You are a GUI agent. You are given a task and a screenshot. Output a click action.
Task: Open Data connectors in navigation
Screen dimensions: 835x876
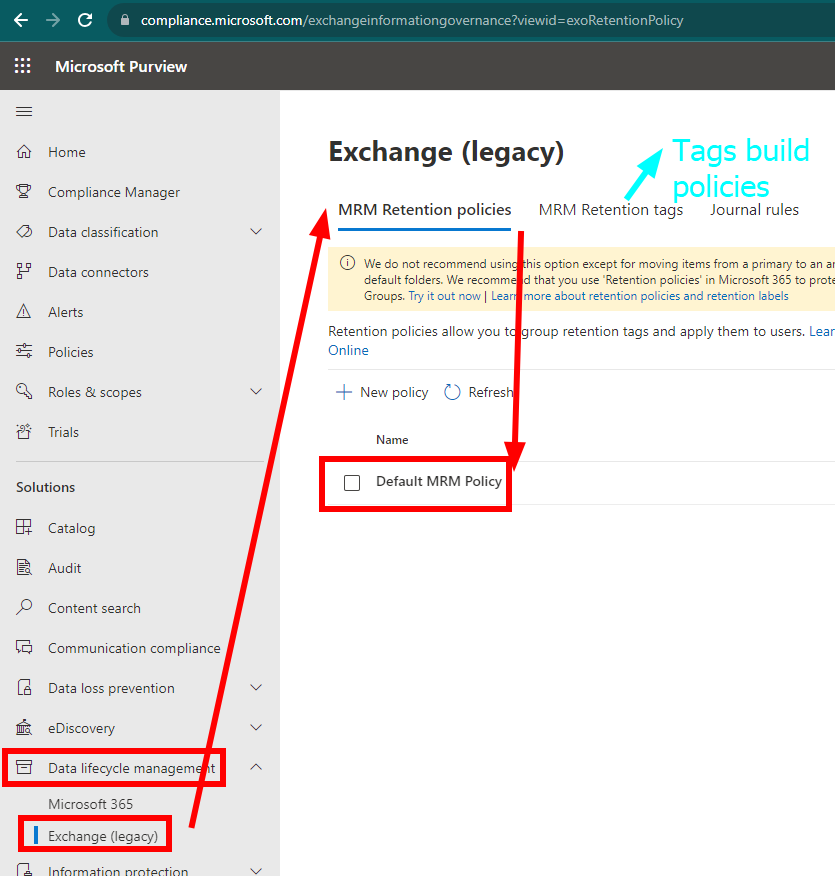coord(98,272)
